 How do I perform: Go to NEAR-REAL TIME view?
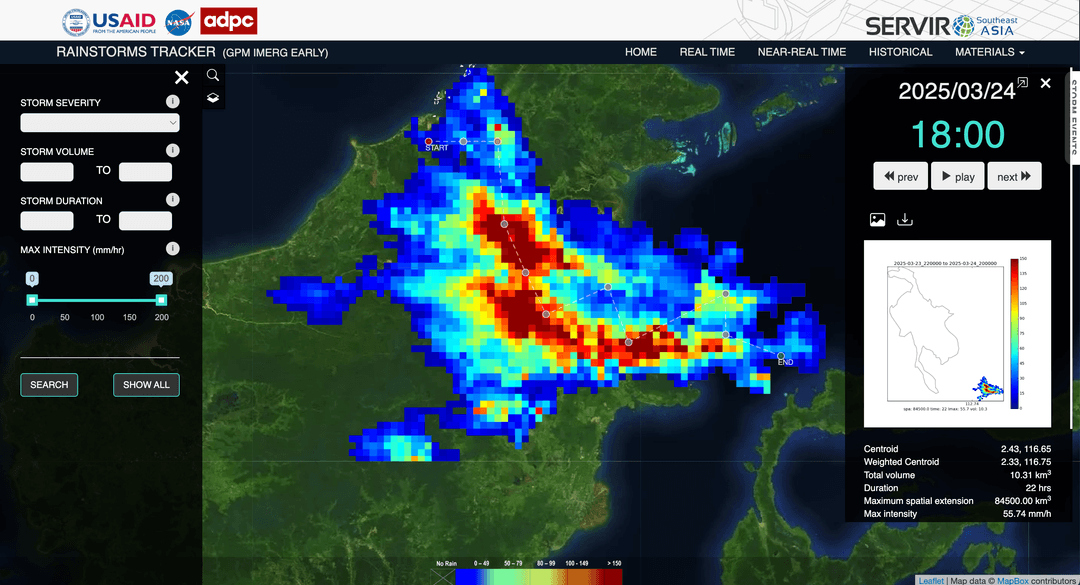[x=802, y=52]
